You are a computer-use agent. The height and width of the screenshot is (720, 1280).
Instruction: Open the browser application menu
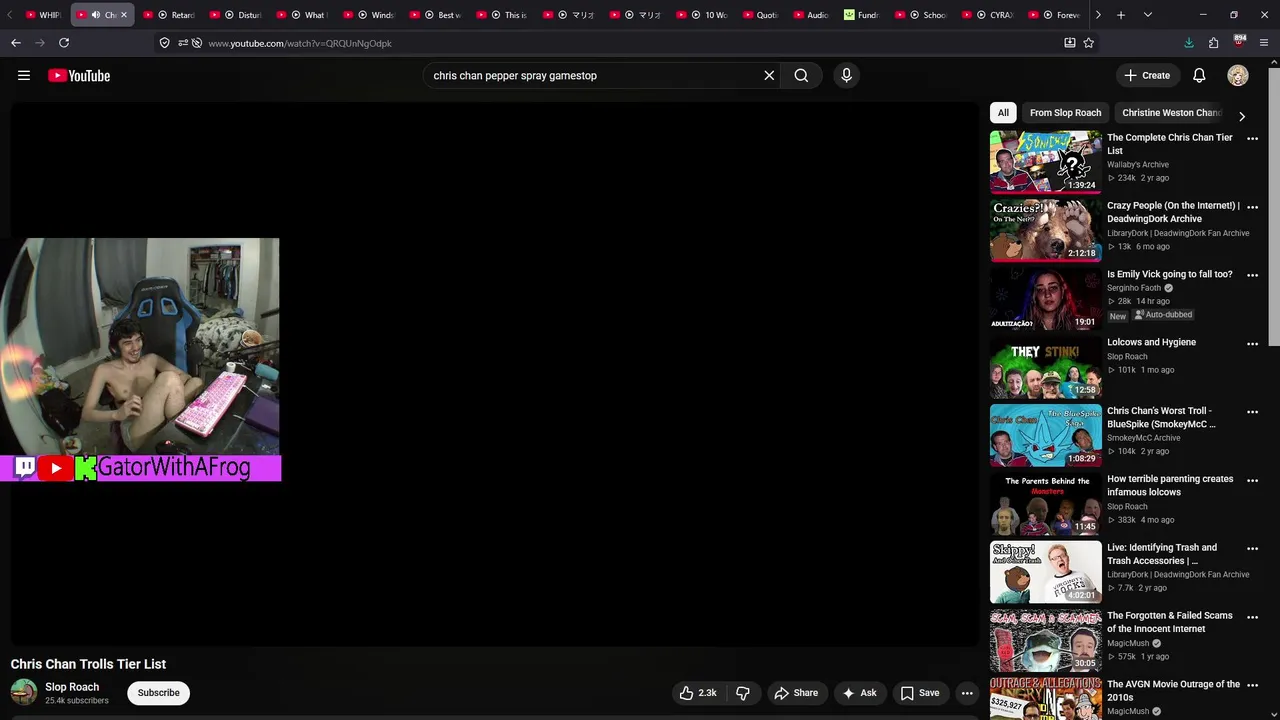pos(1264,43)
